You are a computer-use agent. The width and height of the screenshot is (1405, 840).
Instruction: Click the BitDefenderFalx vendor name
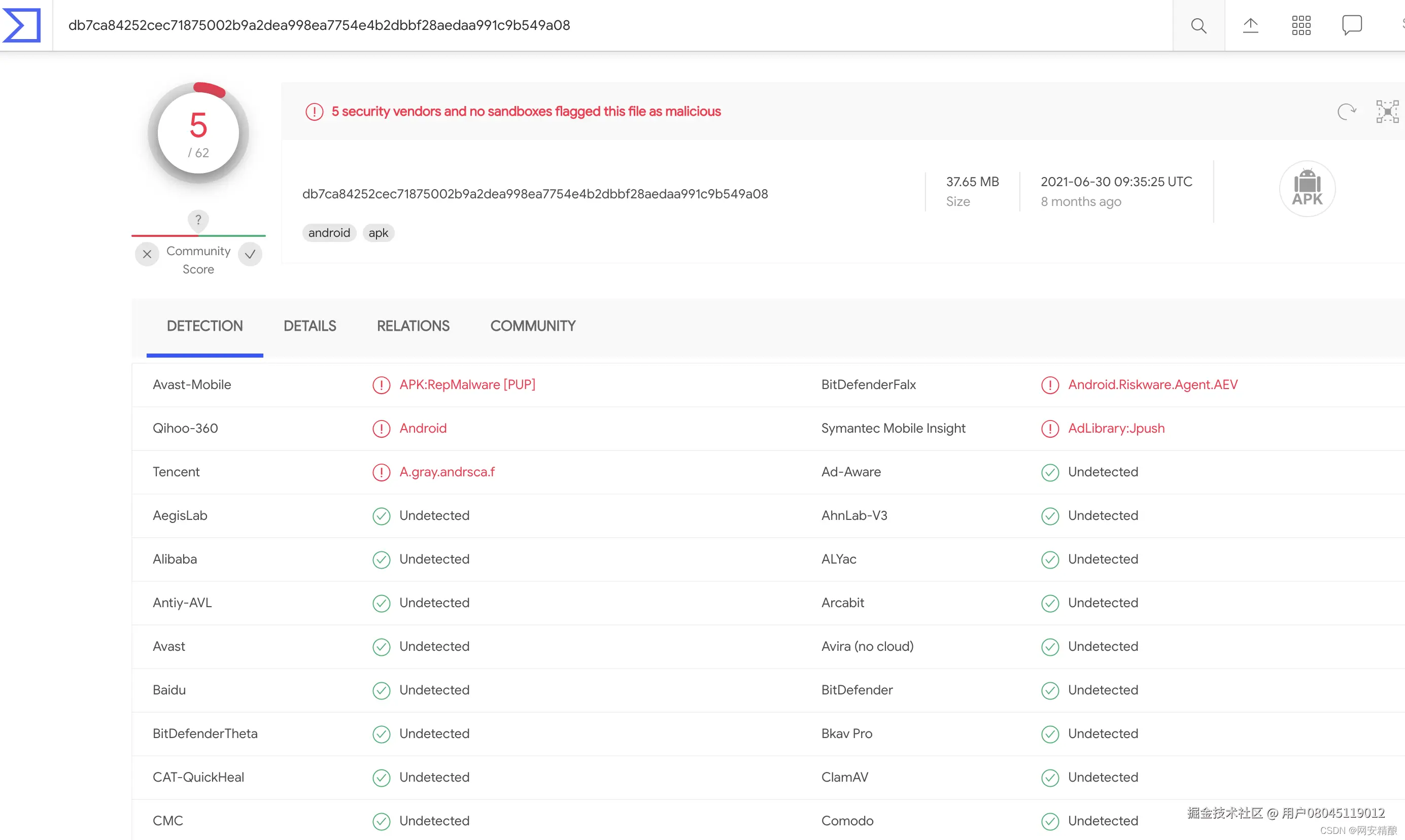point(868,385)
